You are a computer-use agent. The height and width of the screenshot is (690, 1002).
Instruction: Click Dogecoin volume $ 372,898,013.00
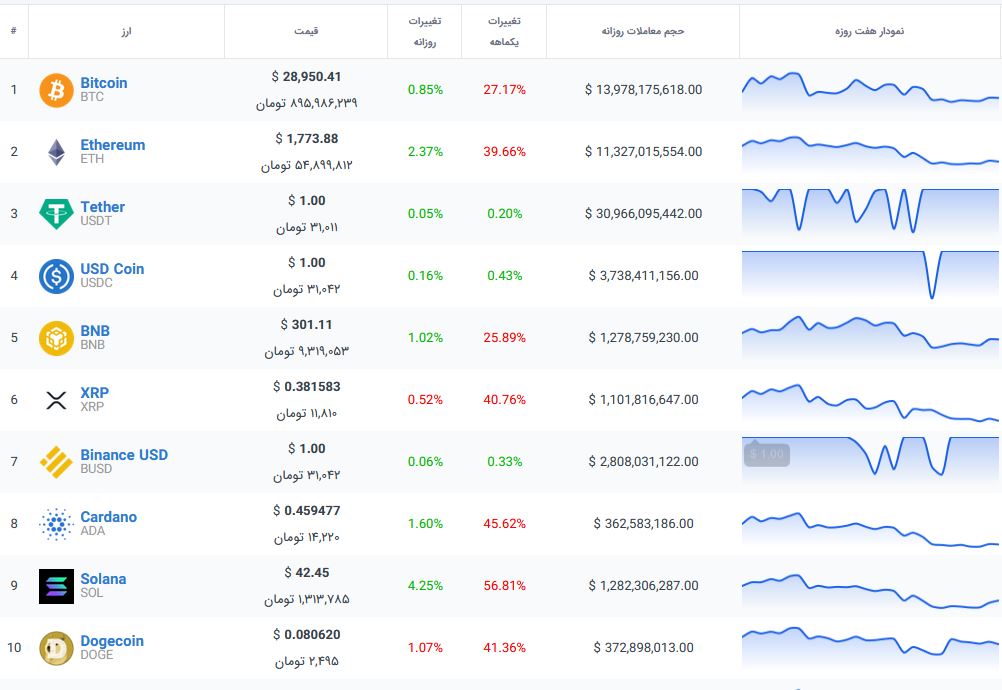(643, 647)
